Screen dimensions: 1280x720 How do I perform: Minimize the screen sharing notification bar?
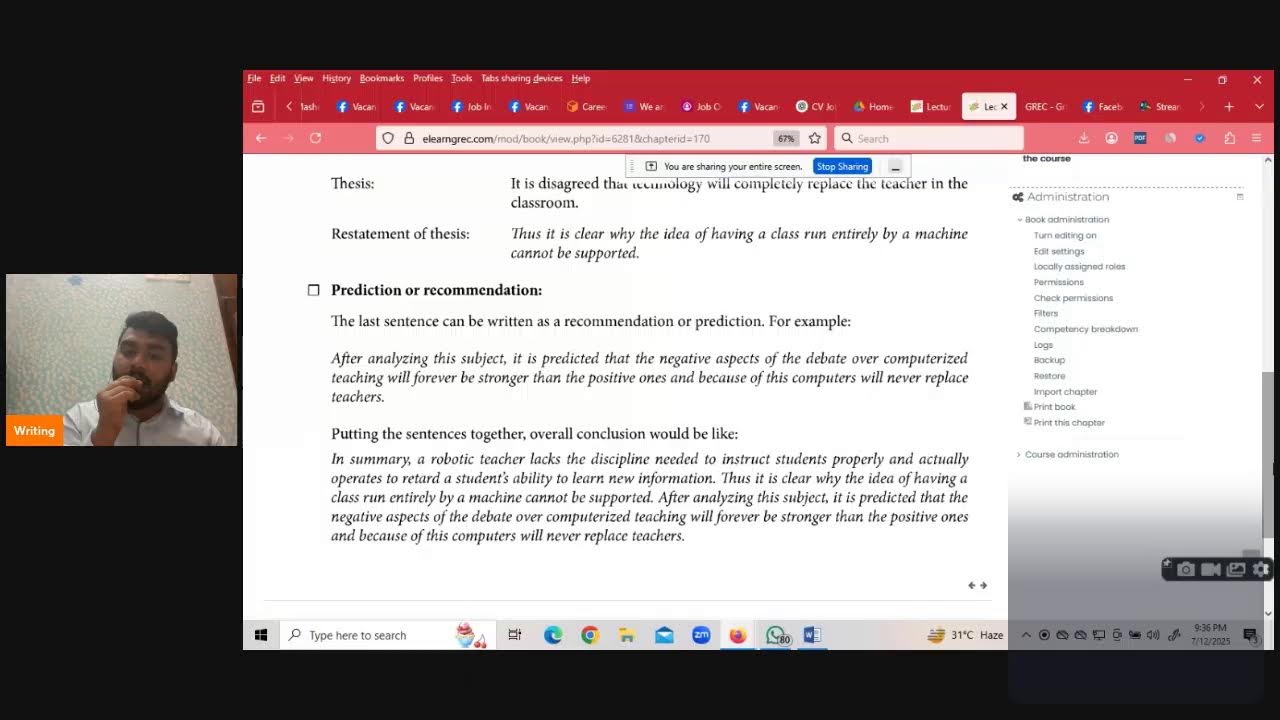point(895,166)
